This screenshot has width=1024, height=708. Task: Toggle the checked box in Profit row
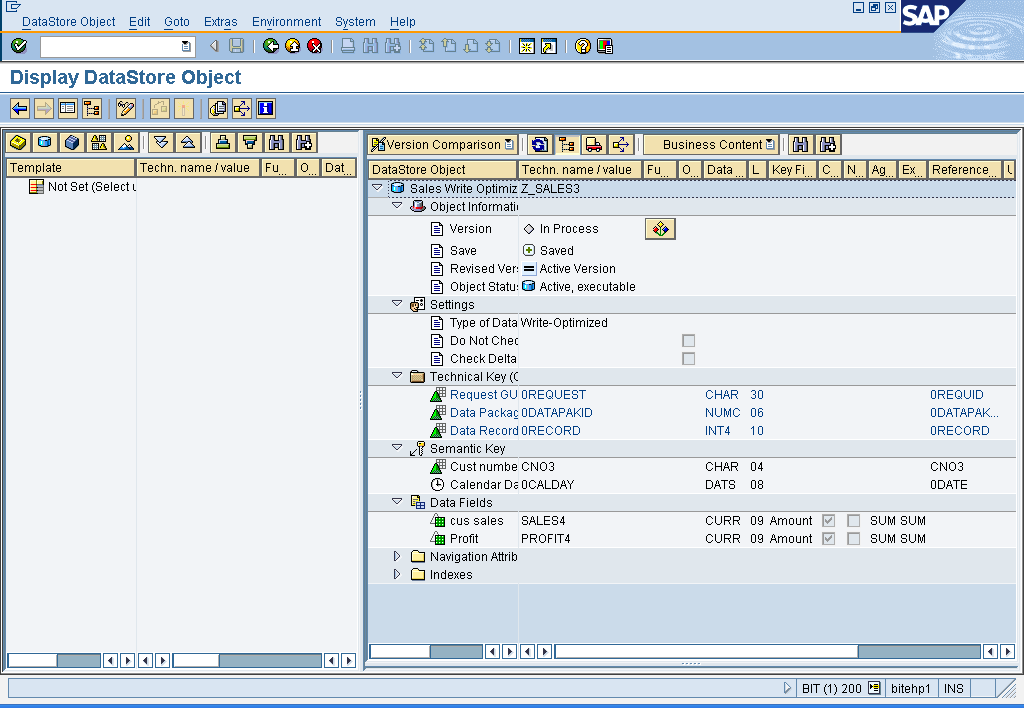click(829, 539)
